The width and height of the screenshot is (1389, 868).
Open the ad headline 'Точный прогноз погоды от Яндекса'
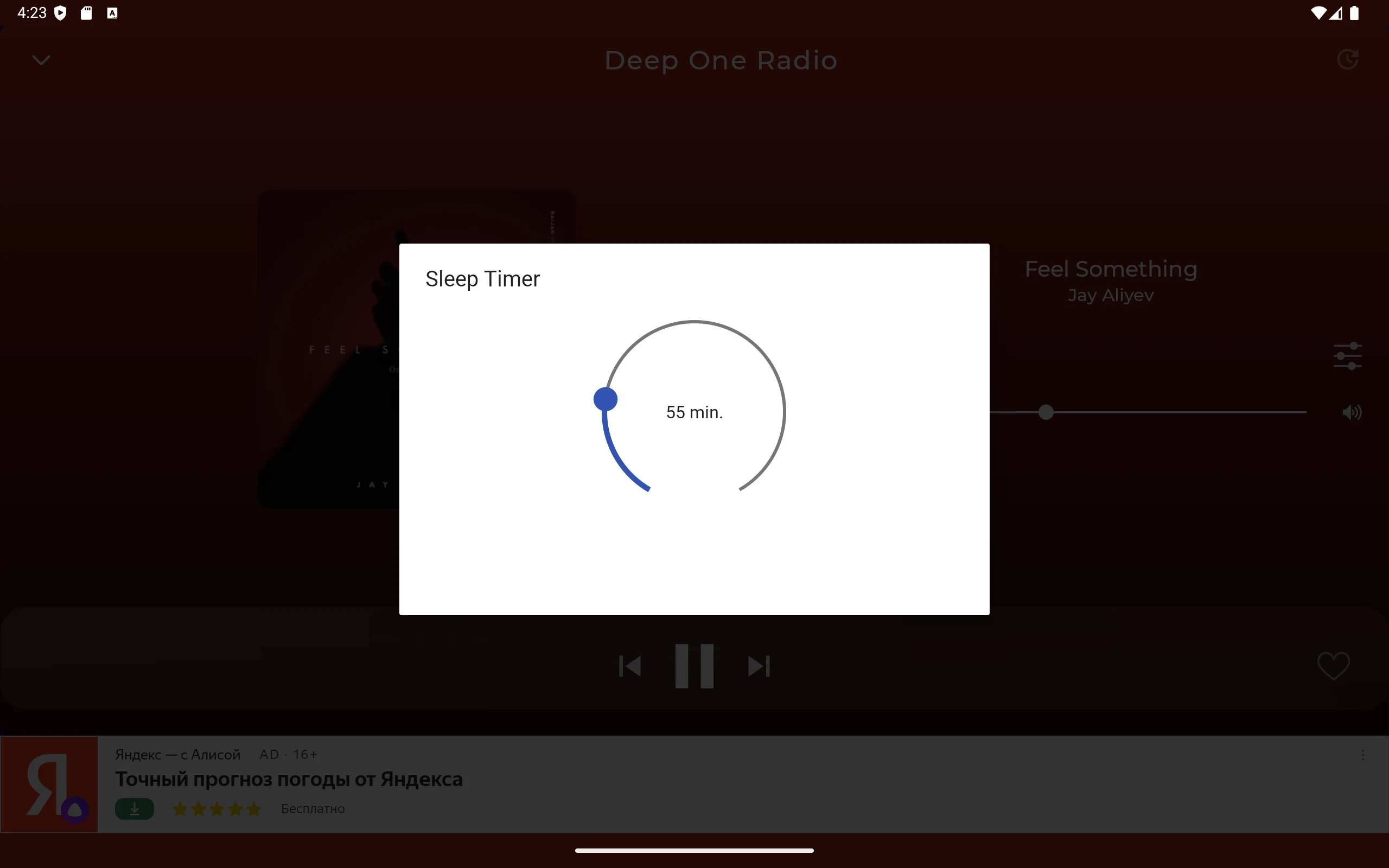289,780
